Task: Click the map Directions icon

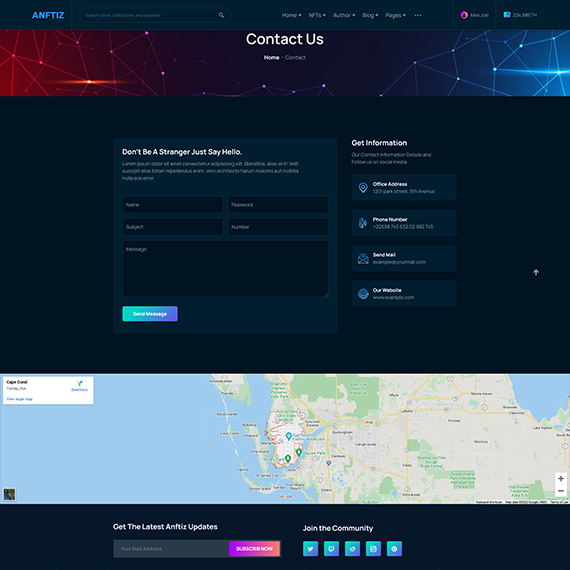Action: (x=80, y=384)
